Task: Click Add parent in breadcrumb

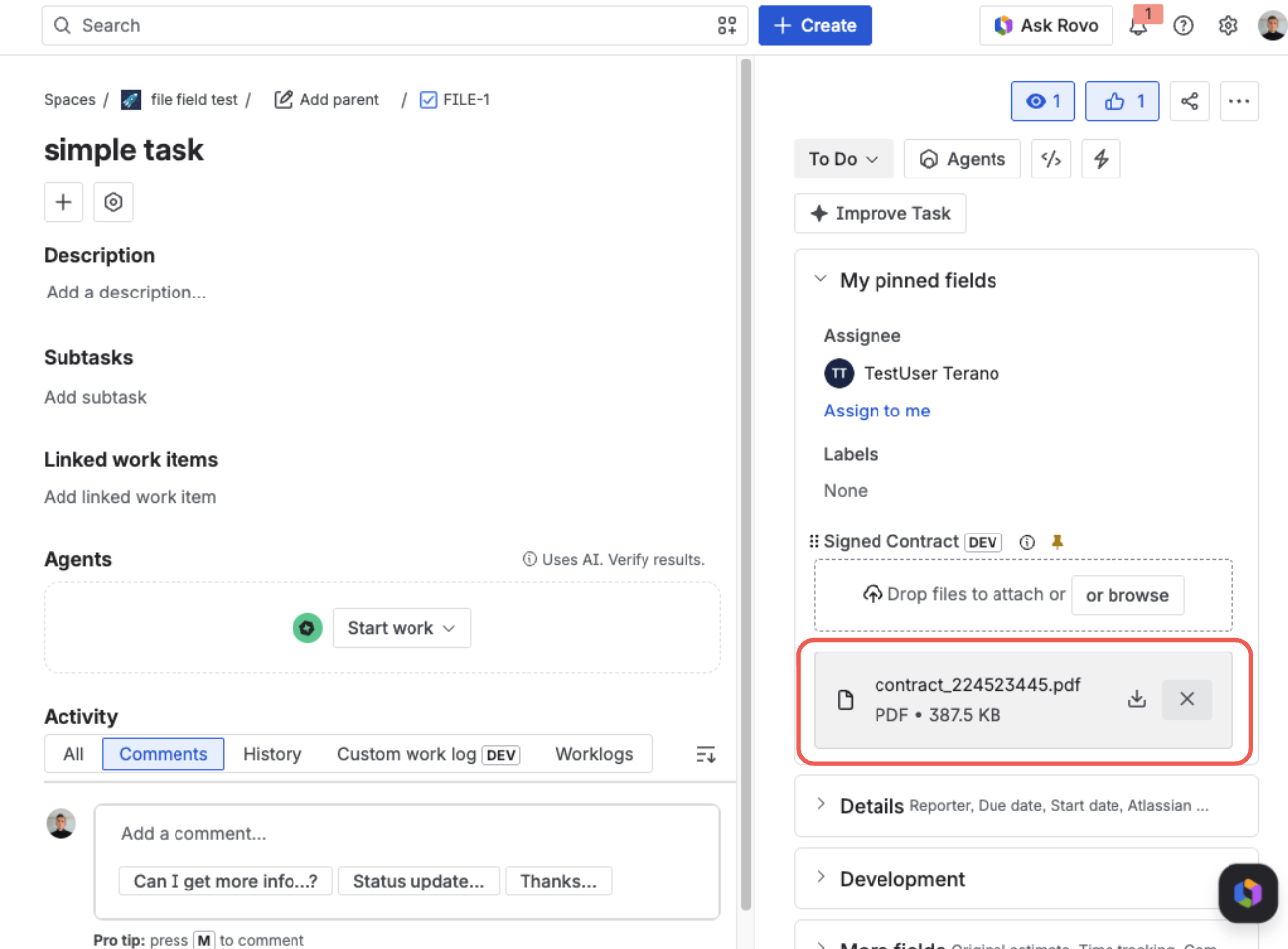Action: [326, 99]
